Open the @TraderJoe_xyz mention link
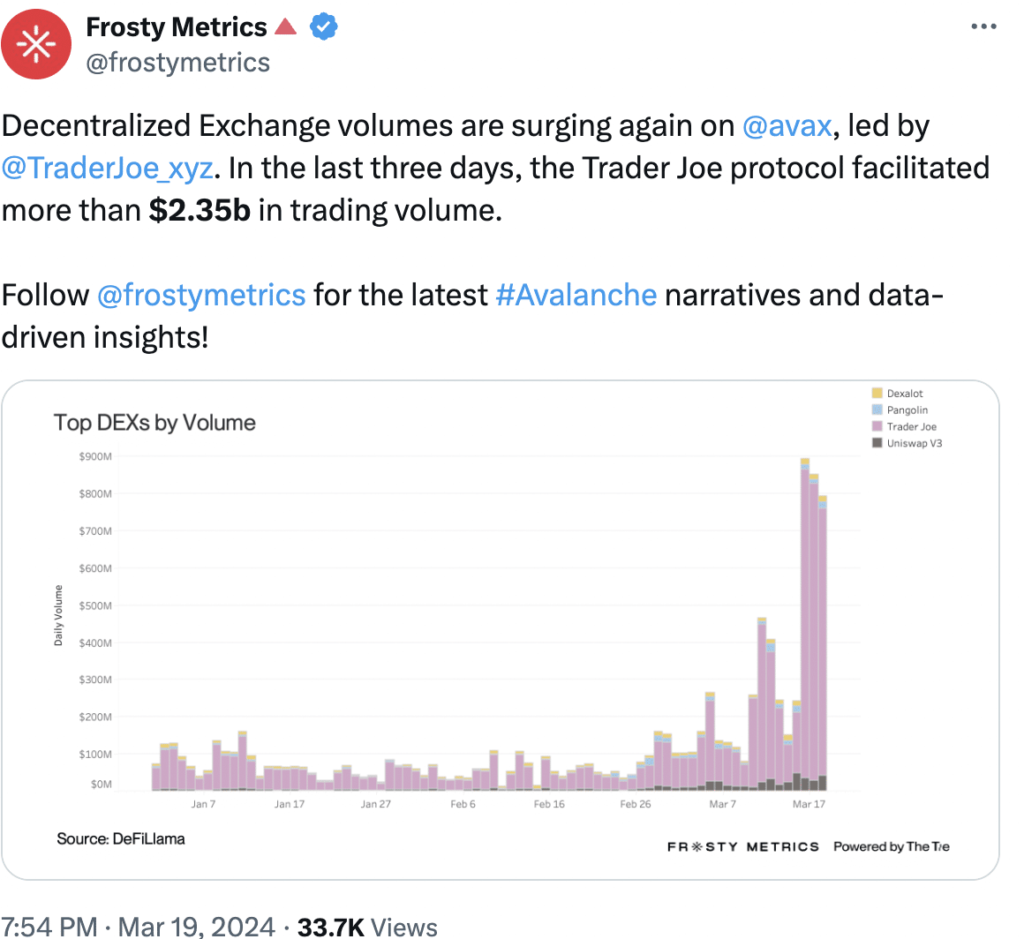 (x=106, y=168)
